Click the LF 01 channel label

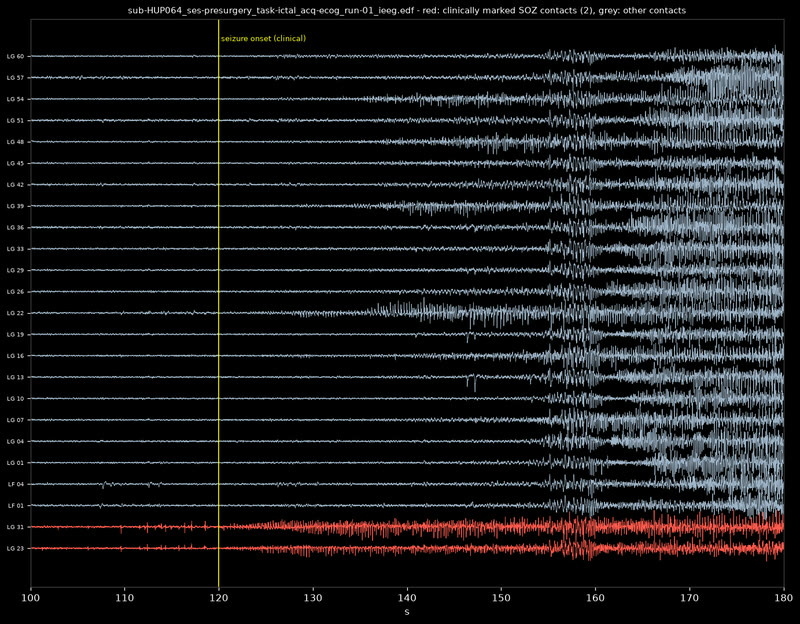pos(15,506)
